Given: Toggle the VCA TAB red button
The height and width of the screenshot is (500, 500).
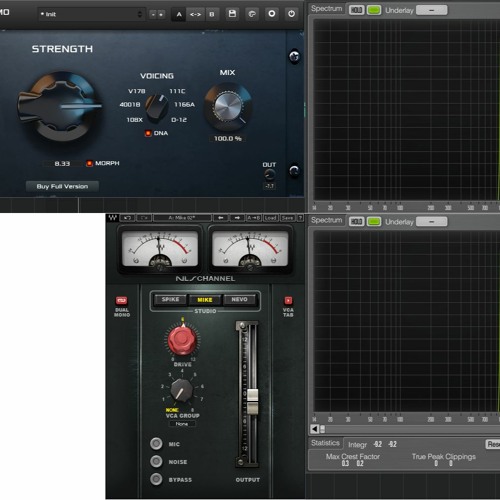Looking at the screenshot, I should [288, 301].
